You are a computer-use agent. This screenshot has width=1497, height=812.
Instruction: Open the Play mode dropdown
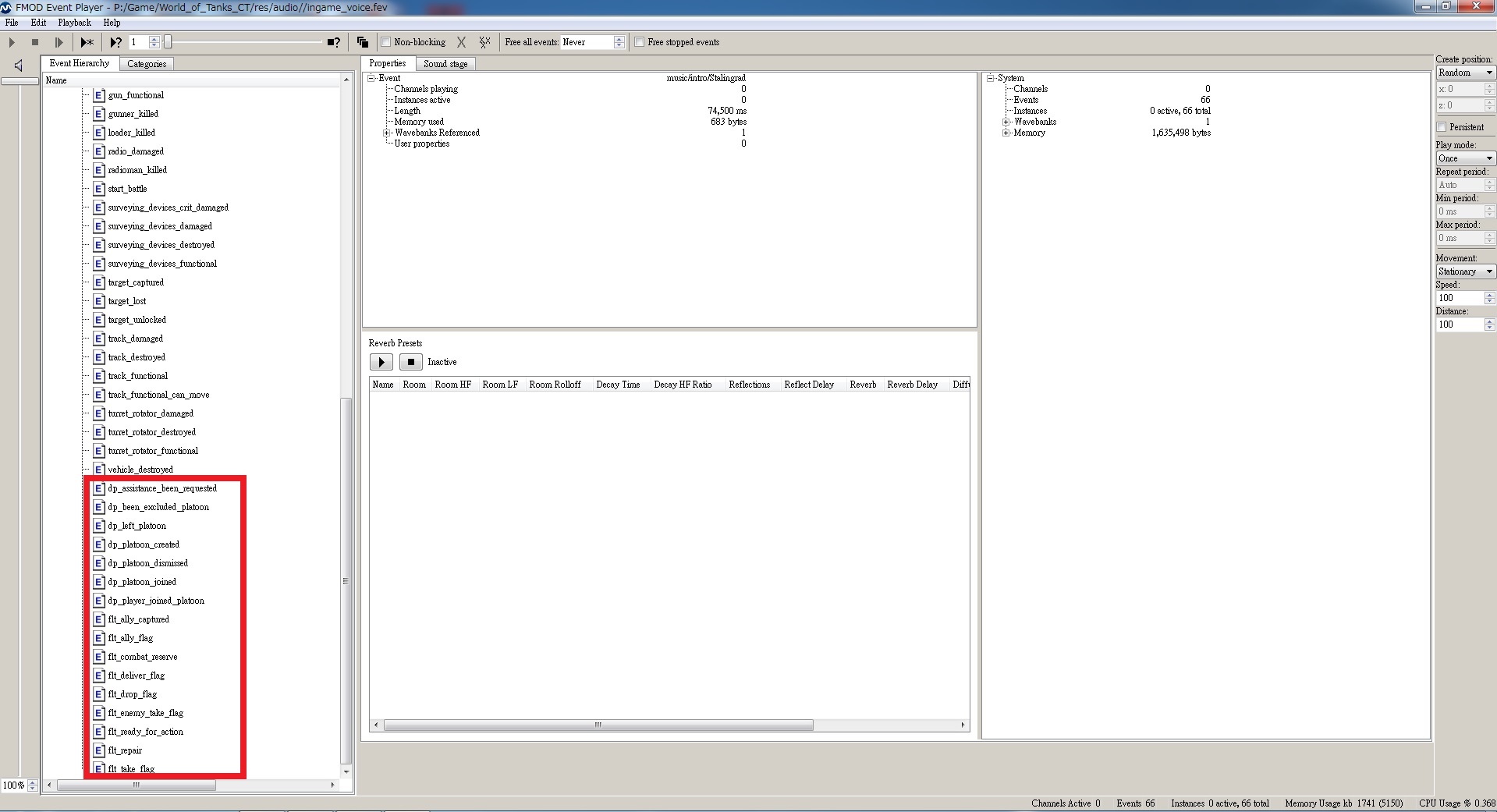point(1465,158)
